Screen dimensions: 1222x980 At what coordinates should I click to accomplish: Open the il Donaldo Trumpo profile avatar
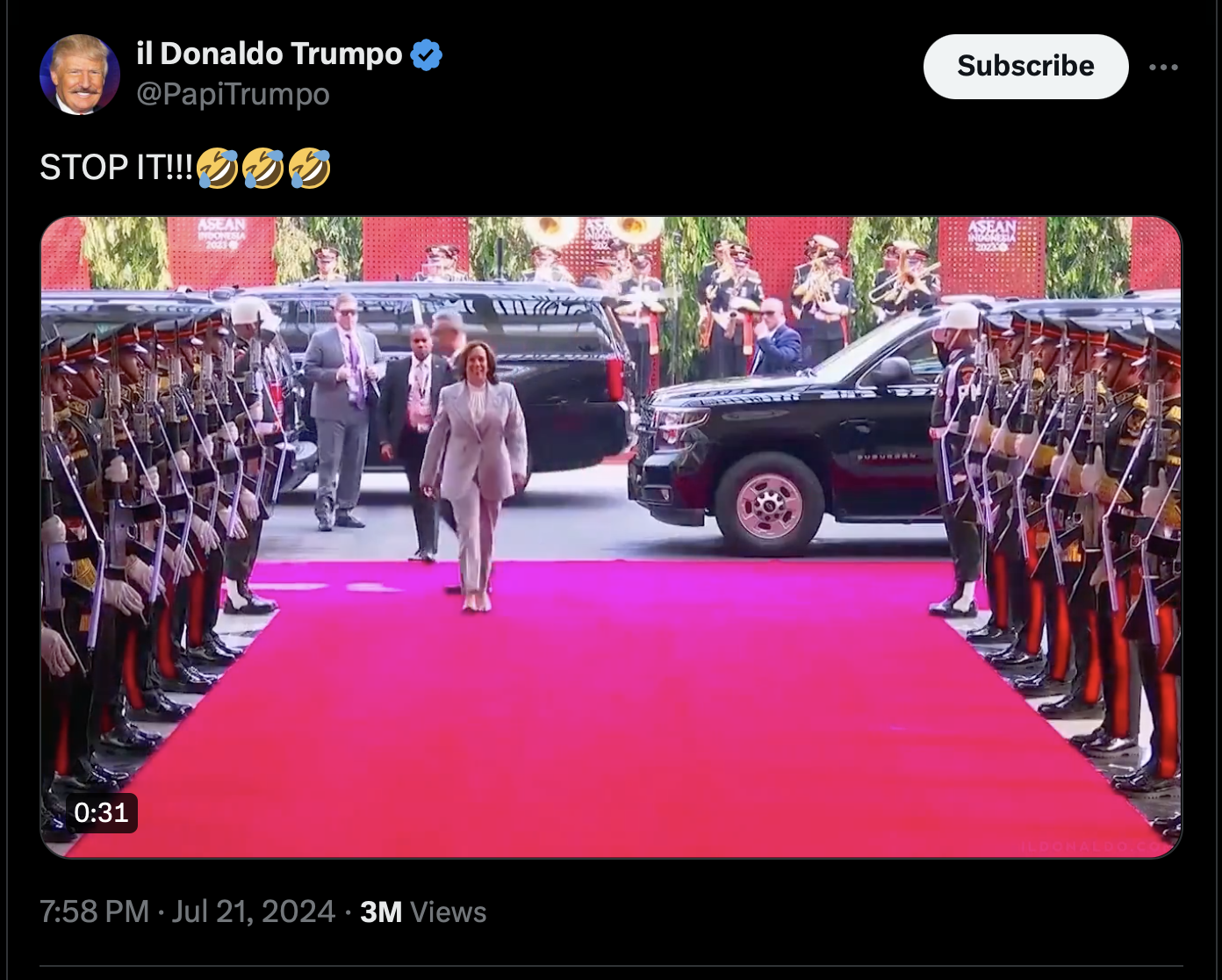click(80, 75)
